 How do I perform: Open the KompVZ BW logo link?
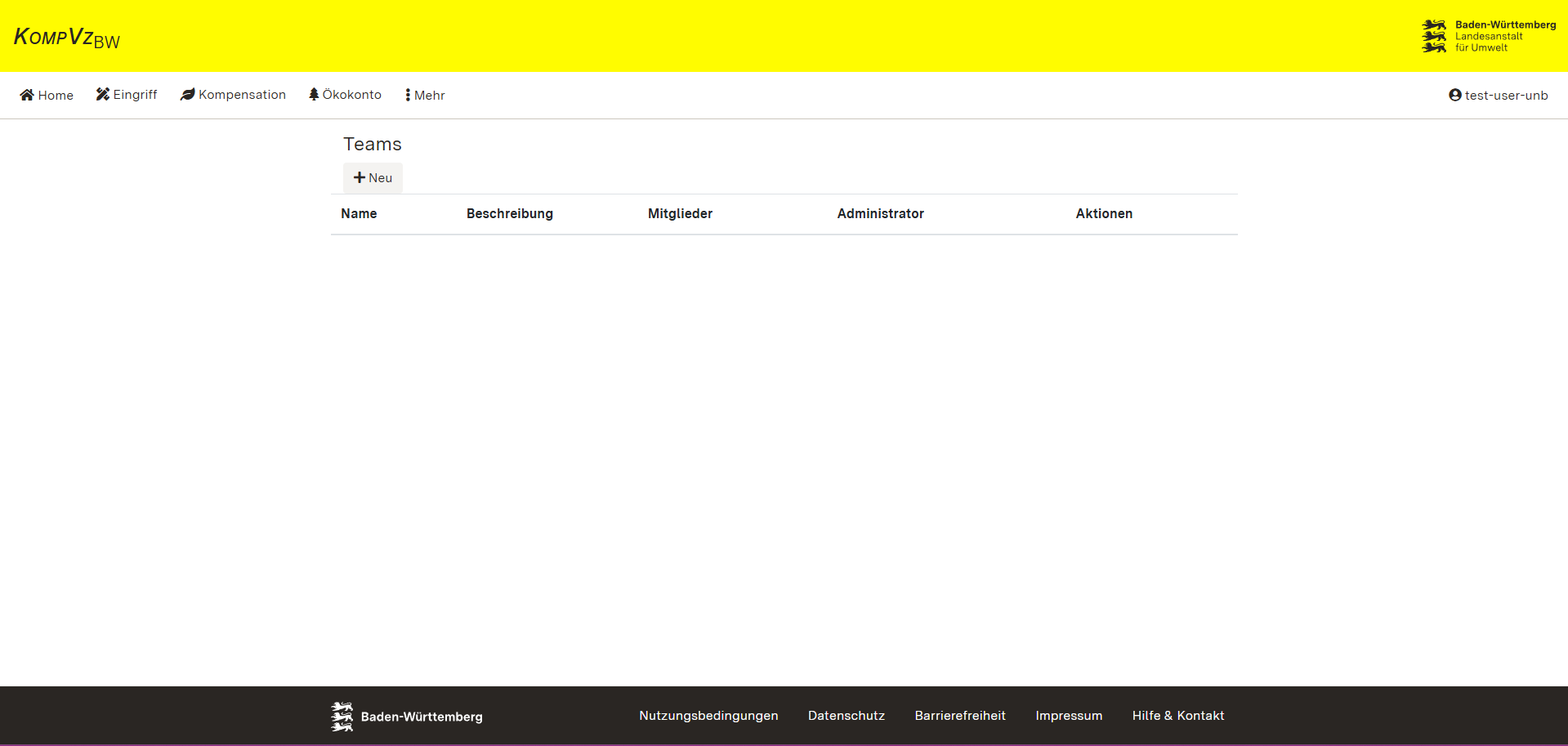[x=67, y=38]
